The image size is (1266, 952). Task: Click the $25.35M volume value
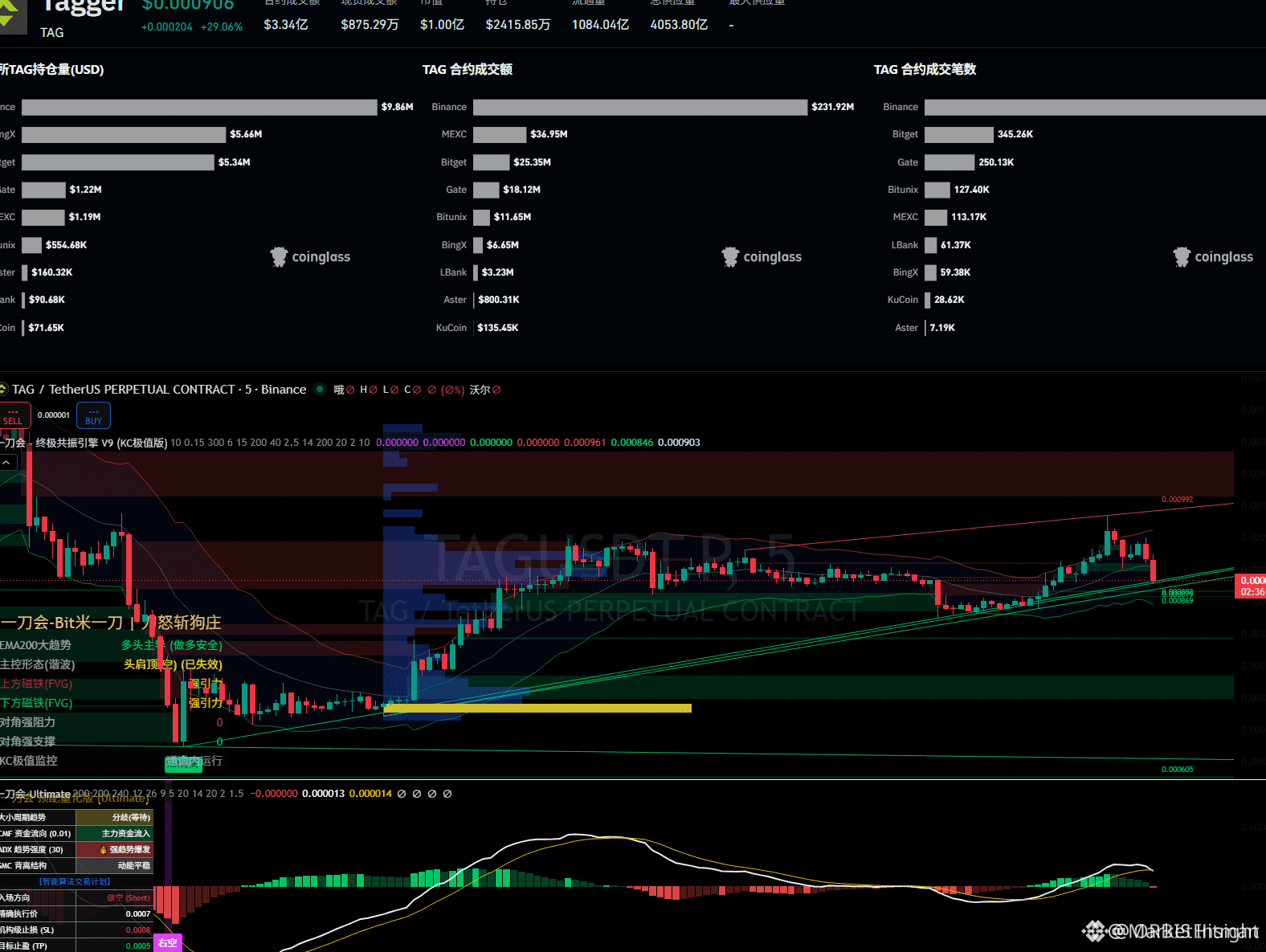coord(533,162)
